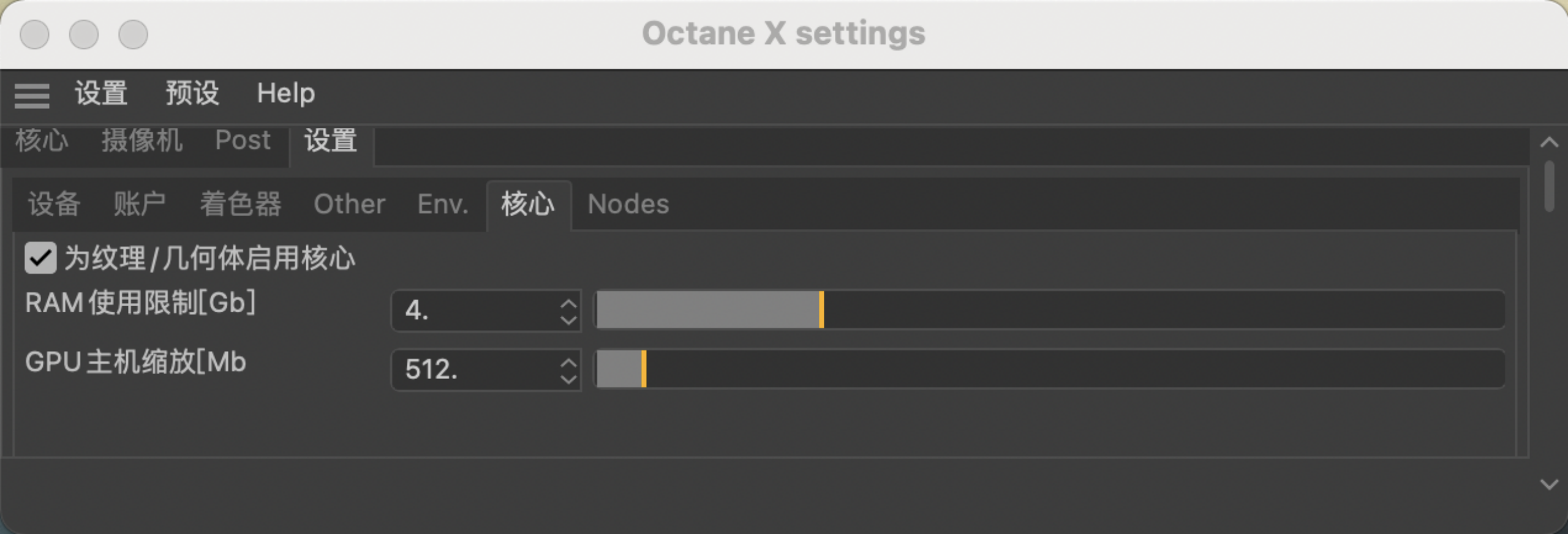1568x534 pixels.
Task: Open the Nodes sub-tab
Action: click(x=628, y=204)
